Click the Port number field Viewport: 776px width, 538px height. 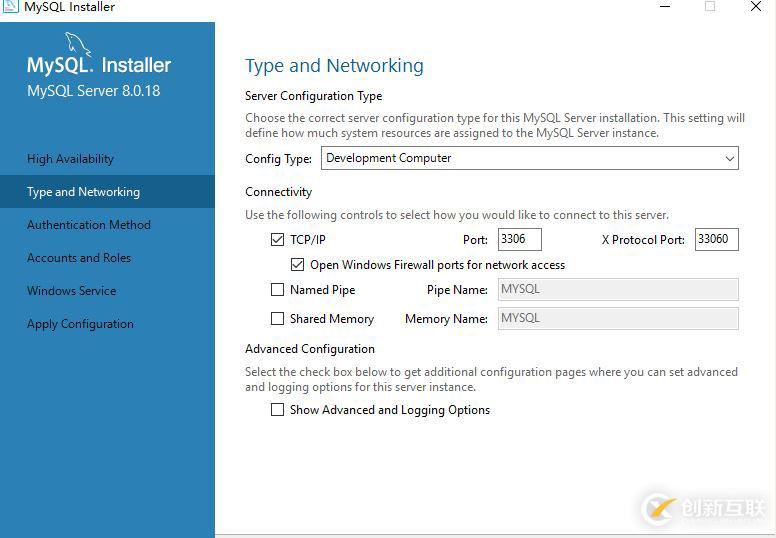coord(518,240)
